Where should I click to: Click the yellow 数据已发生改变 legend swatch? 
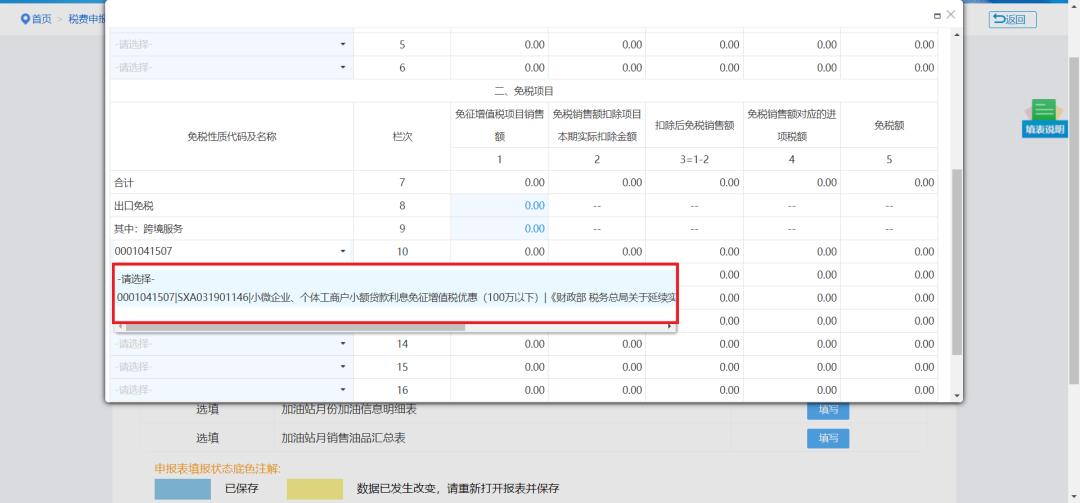pos(315,489)
